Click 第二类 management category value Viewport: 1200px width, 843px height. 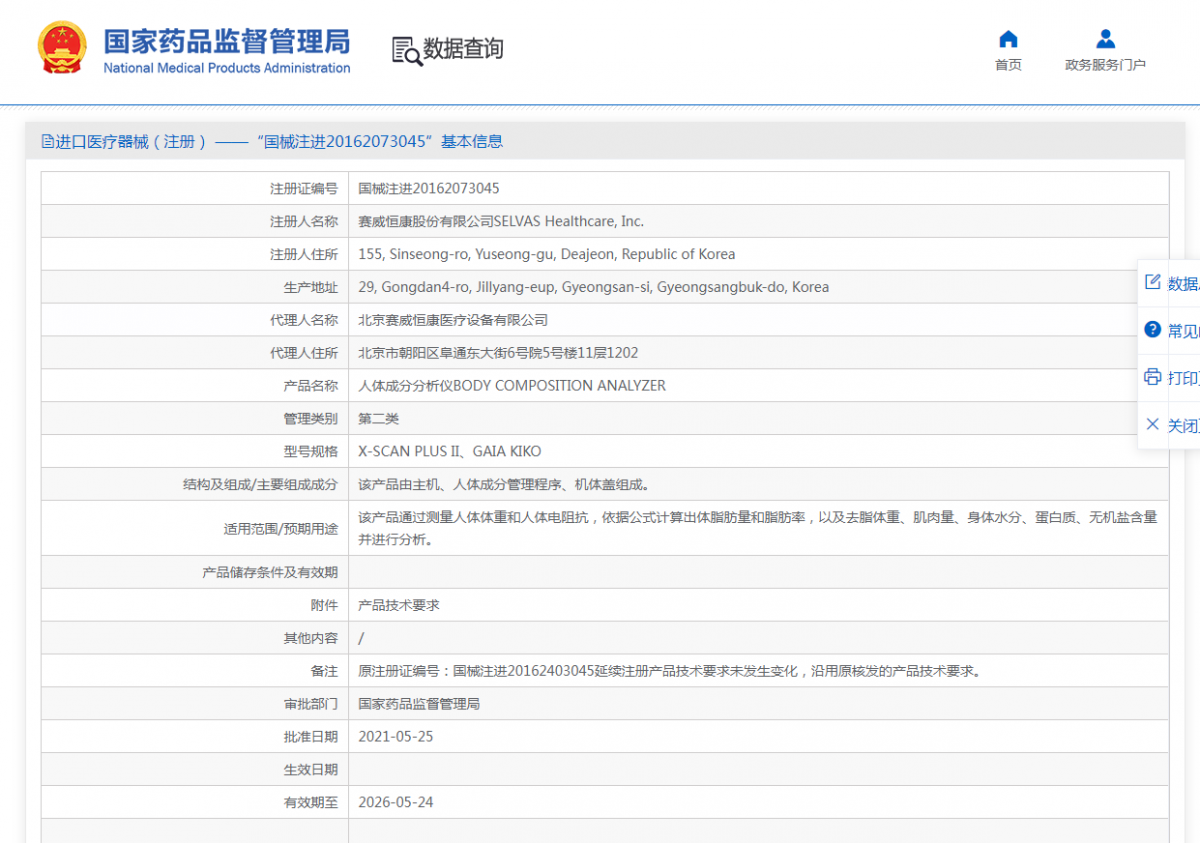pos(378,419)
